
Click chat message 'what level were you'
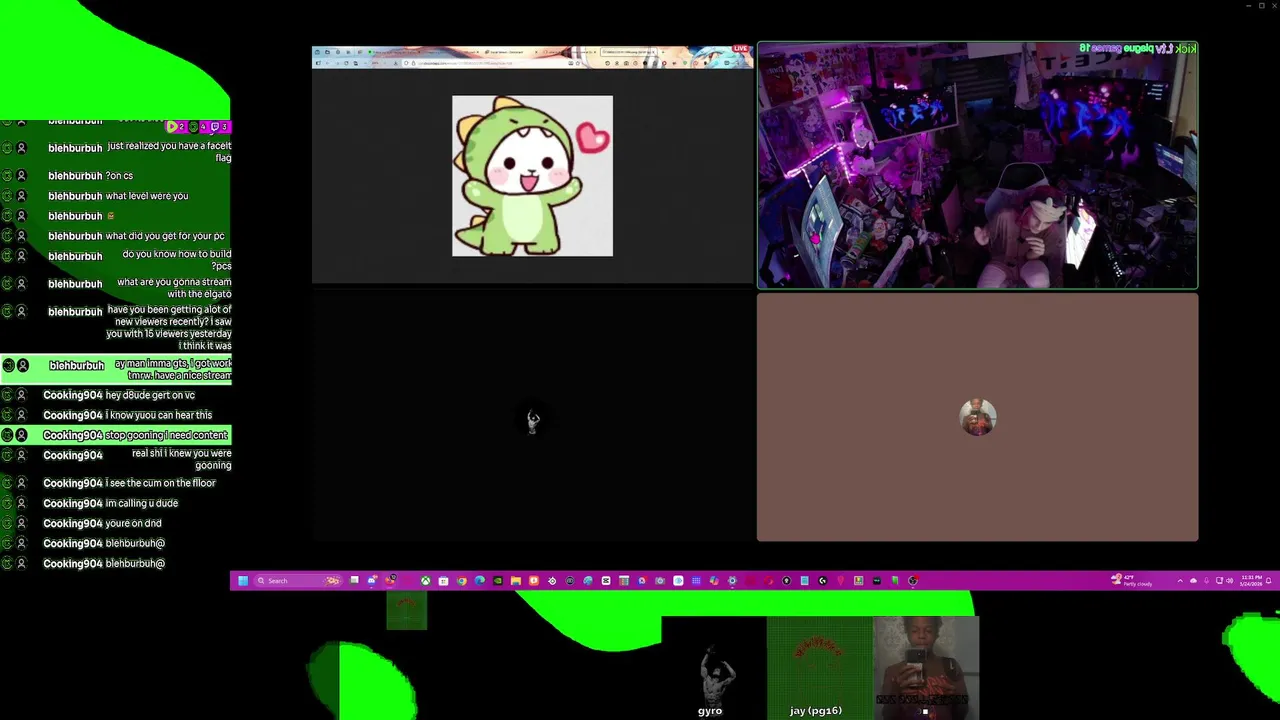[147, 196]
